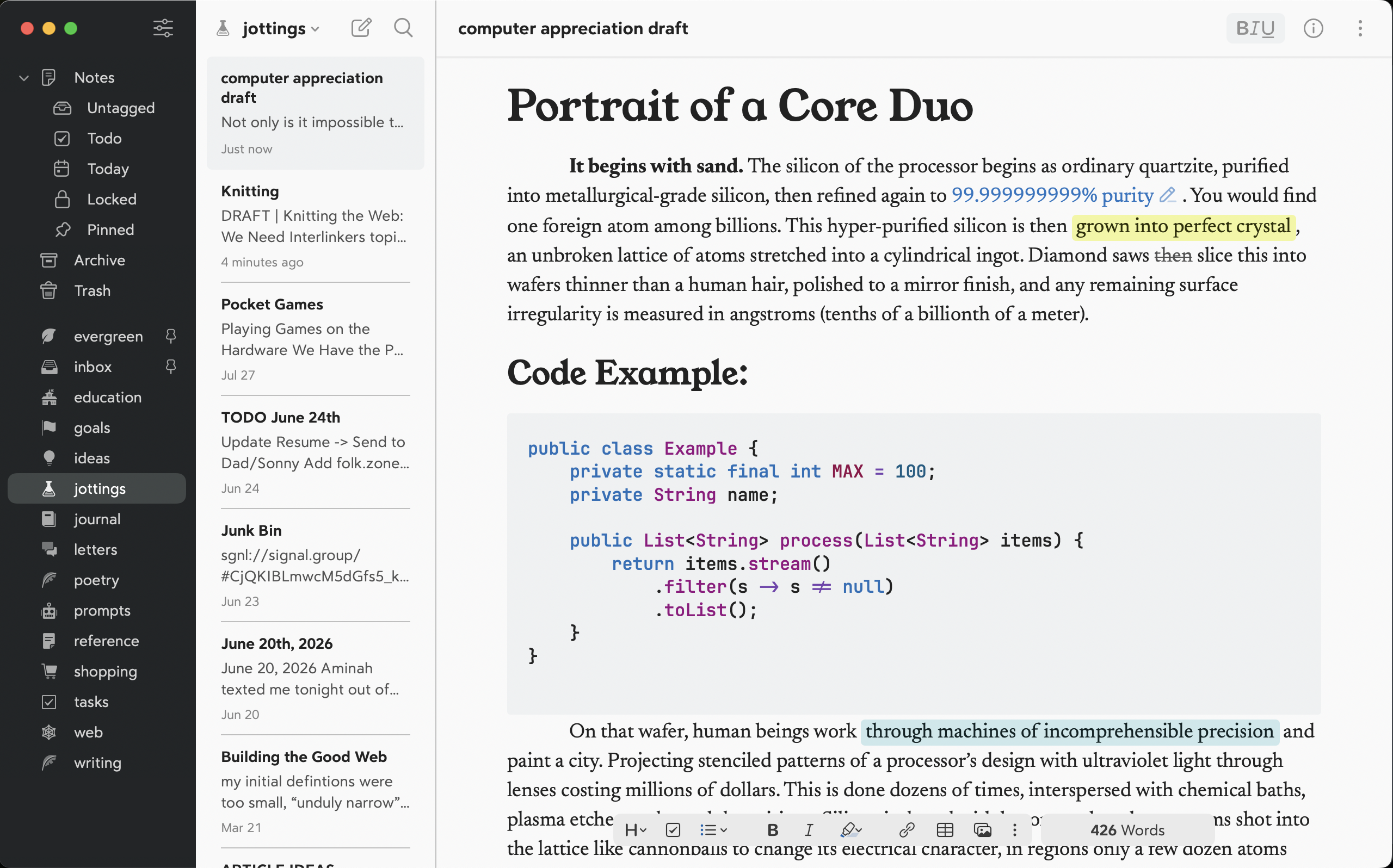Click the 426 Words counter
The width and height of the screenshot is (1393, 868).
[x=1127, y=830]
